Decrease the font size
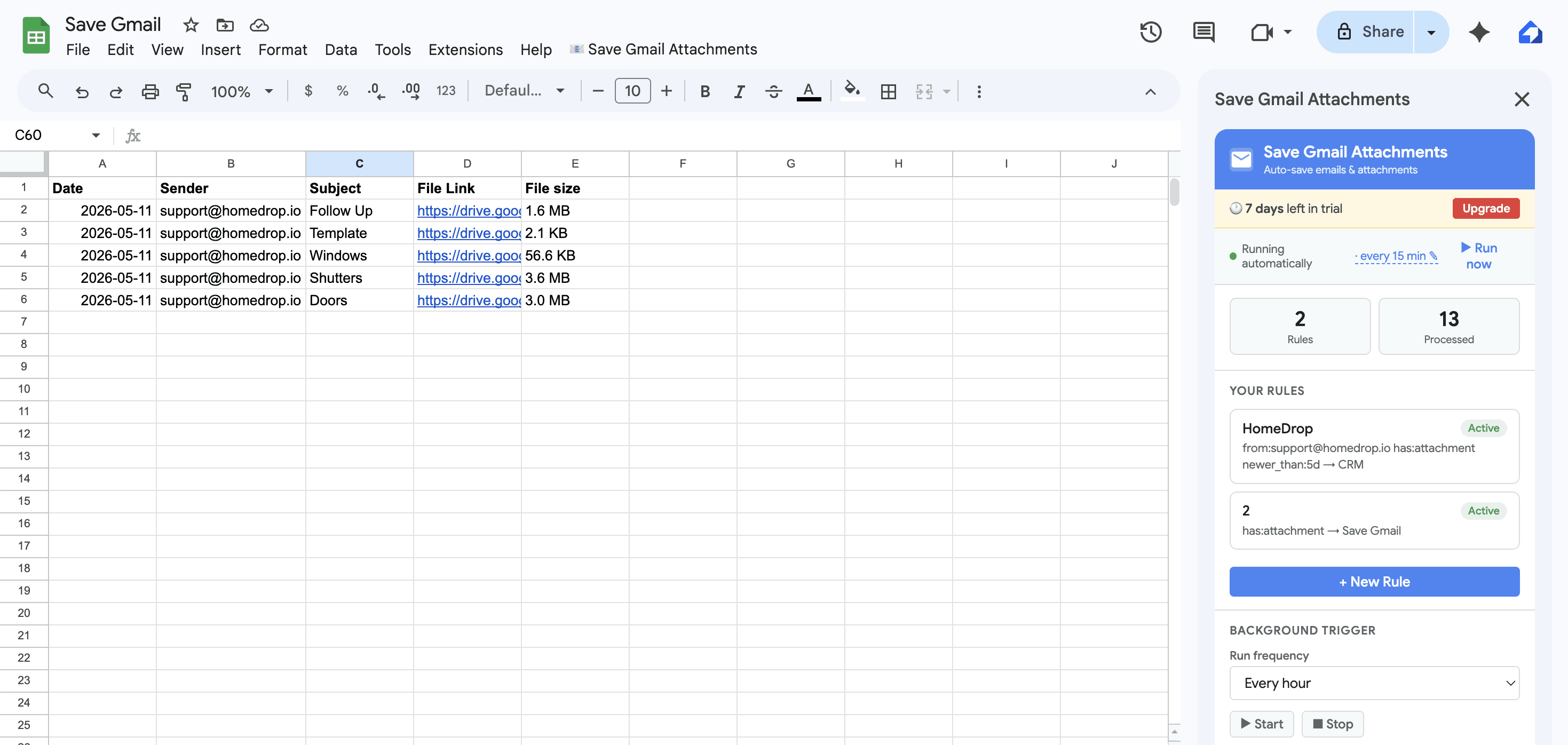This screenshot has height=745, width=1568. pos(598,91)
